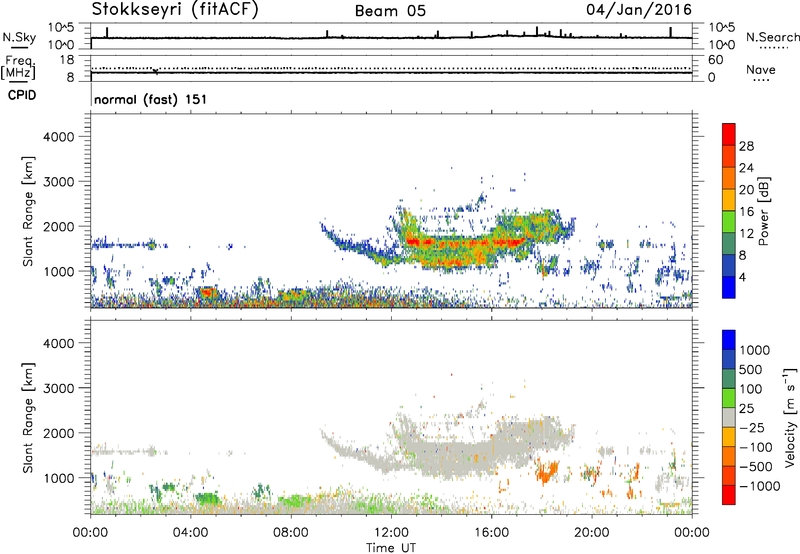Image resolution: width=800 pixels, height=554 pixels.
Task: Click the 'Nave' legend label
Action: [761, 69]
